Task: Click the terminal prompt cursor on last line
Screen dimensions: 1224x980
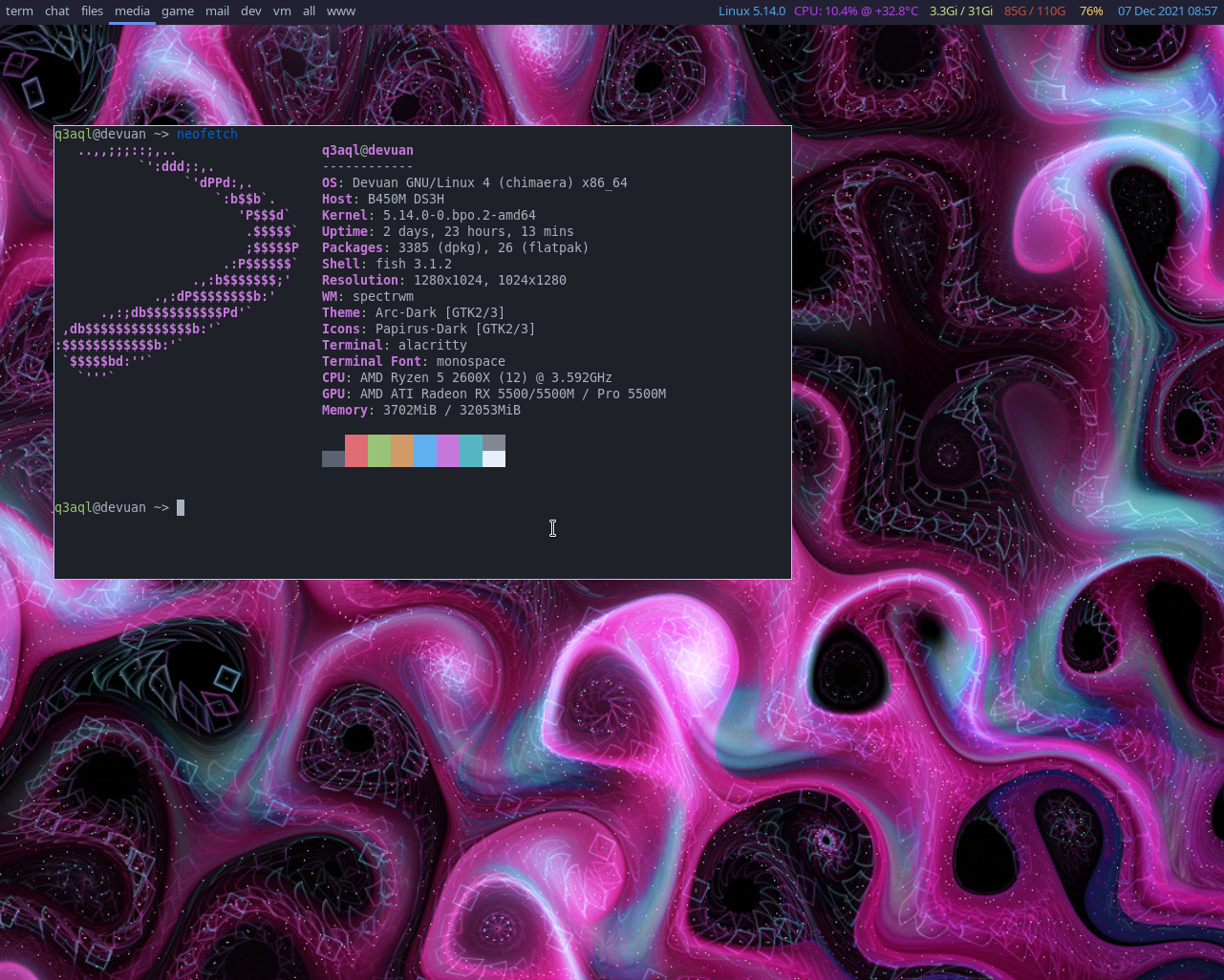Action: (181, 507)
